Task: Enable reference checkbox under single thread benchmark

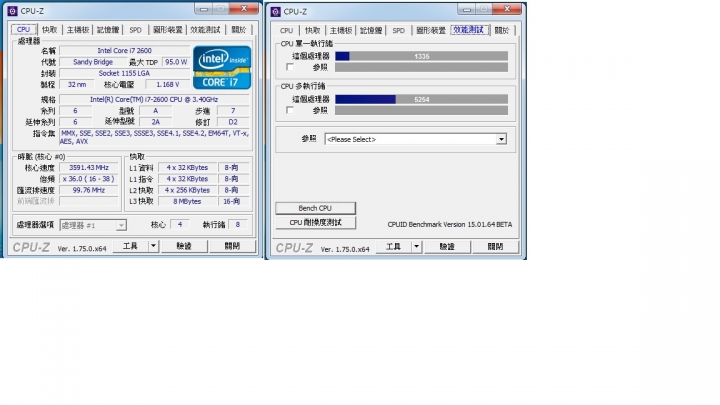Action: coord(290,68)
